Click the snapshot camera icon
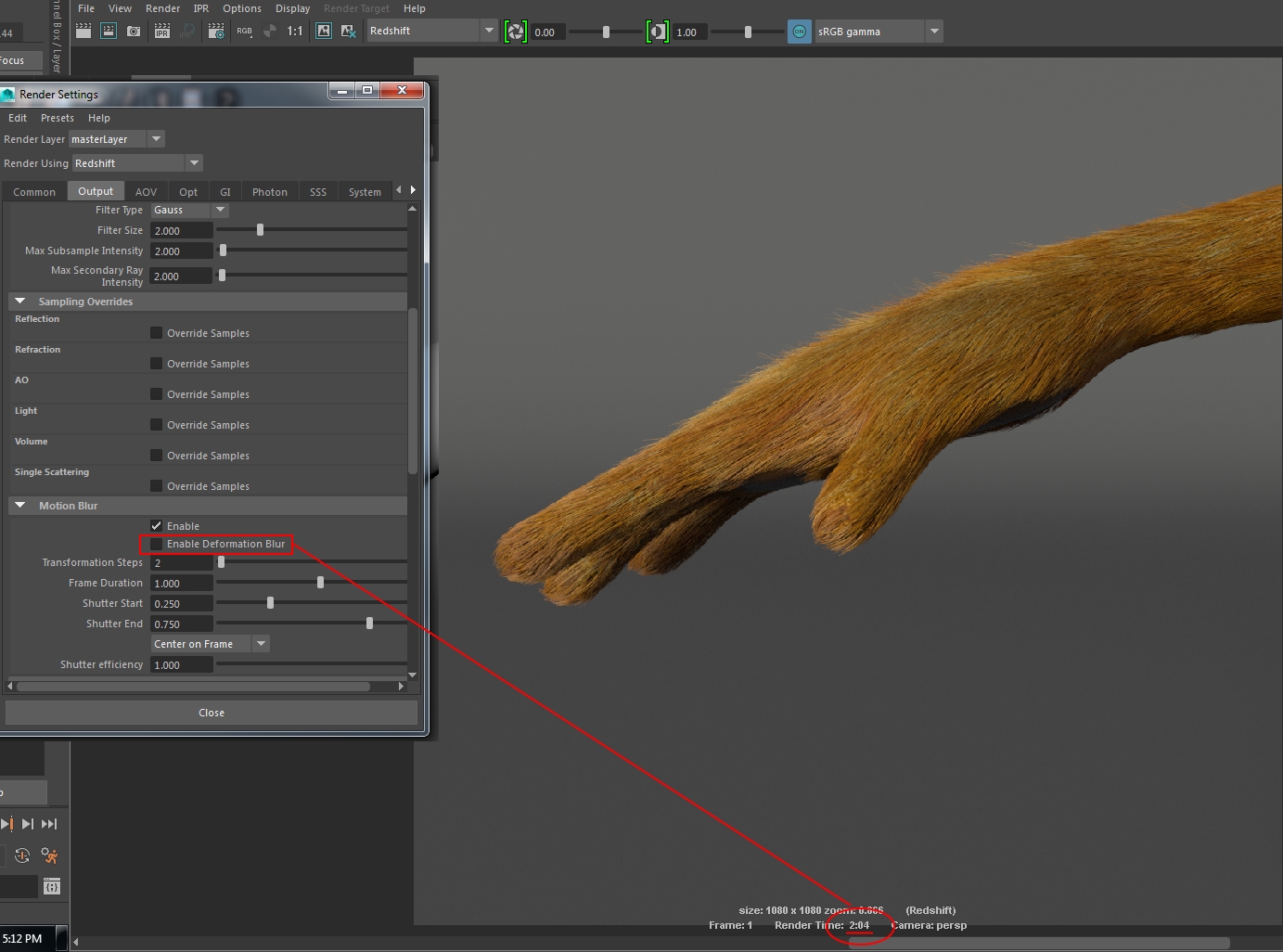This screenshot has width=1283, height=952. click(134, 31)
